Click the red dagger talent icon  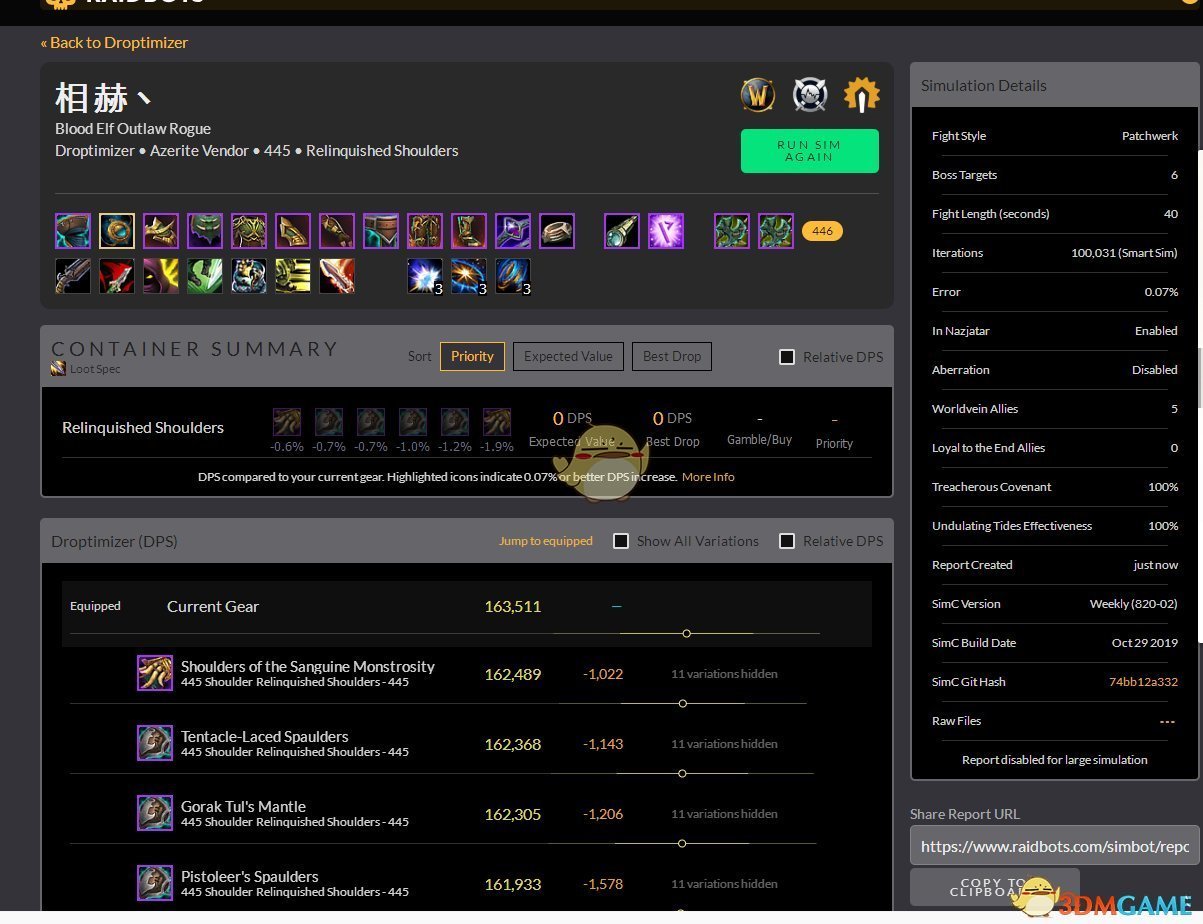[x=117, y=275]
